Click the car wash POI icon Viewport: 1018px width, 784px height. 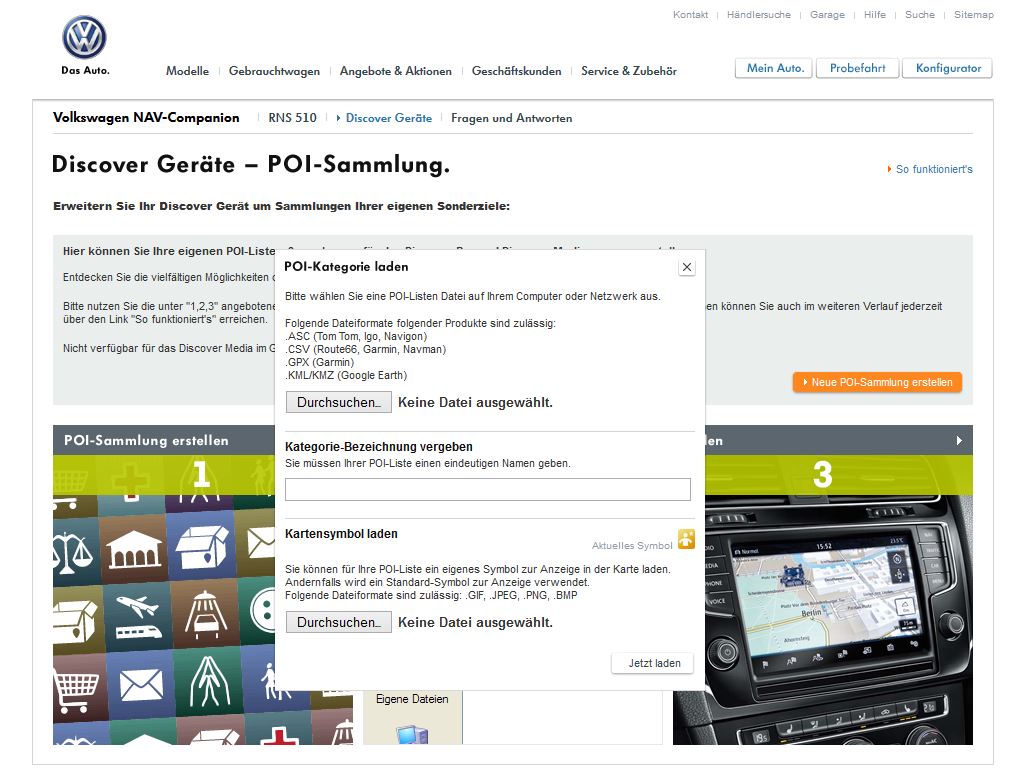pos(205,613)
